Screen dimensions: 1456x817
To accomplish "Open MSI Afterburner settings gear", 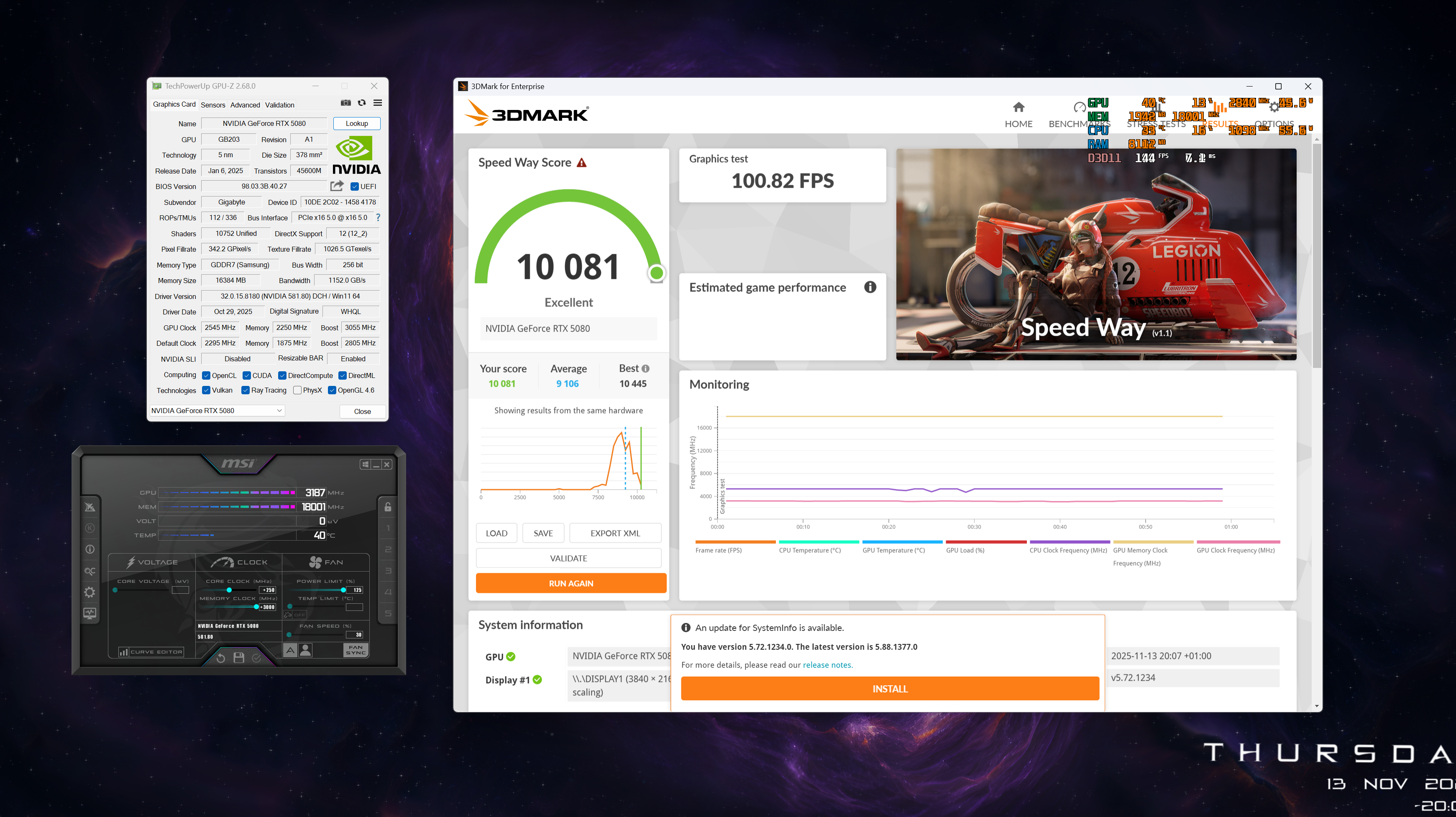I will (x=90, y=592).
